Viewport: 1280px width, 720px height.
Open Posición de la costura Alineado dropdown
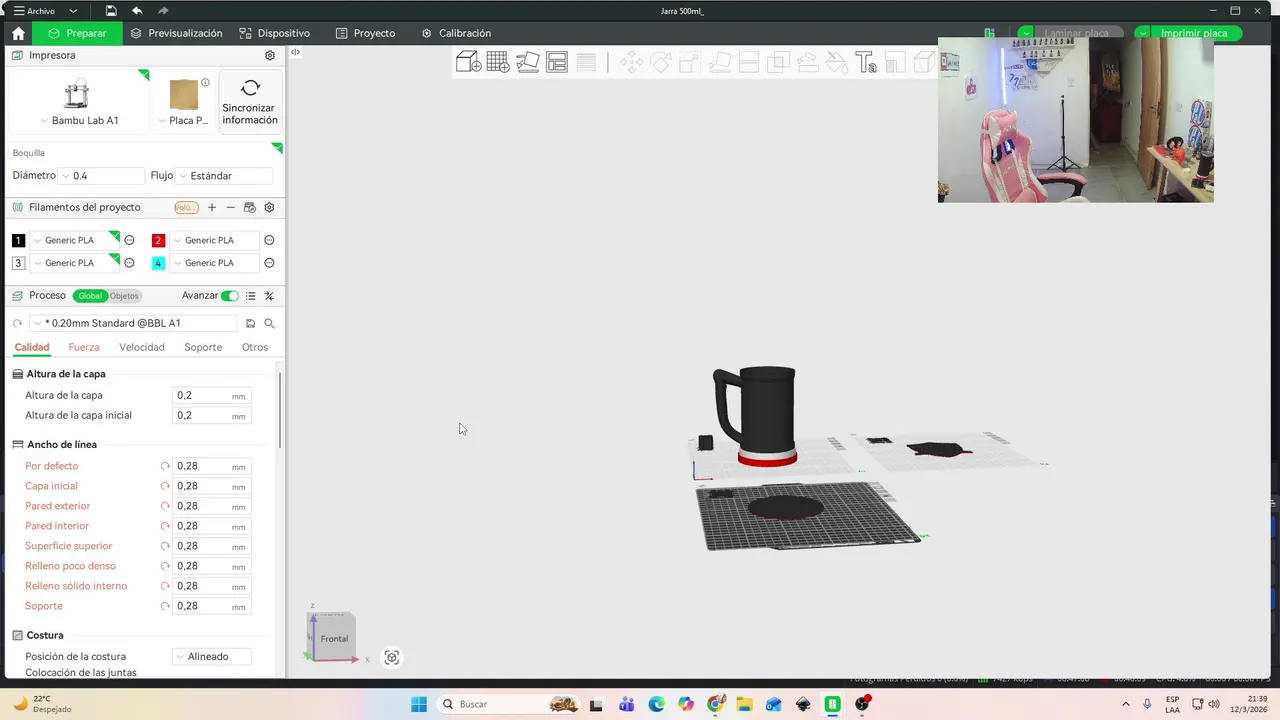click(211, 657)
